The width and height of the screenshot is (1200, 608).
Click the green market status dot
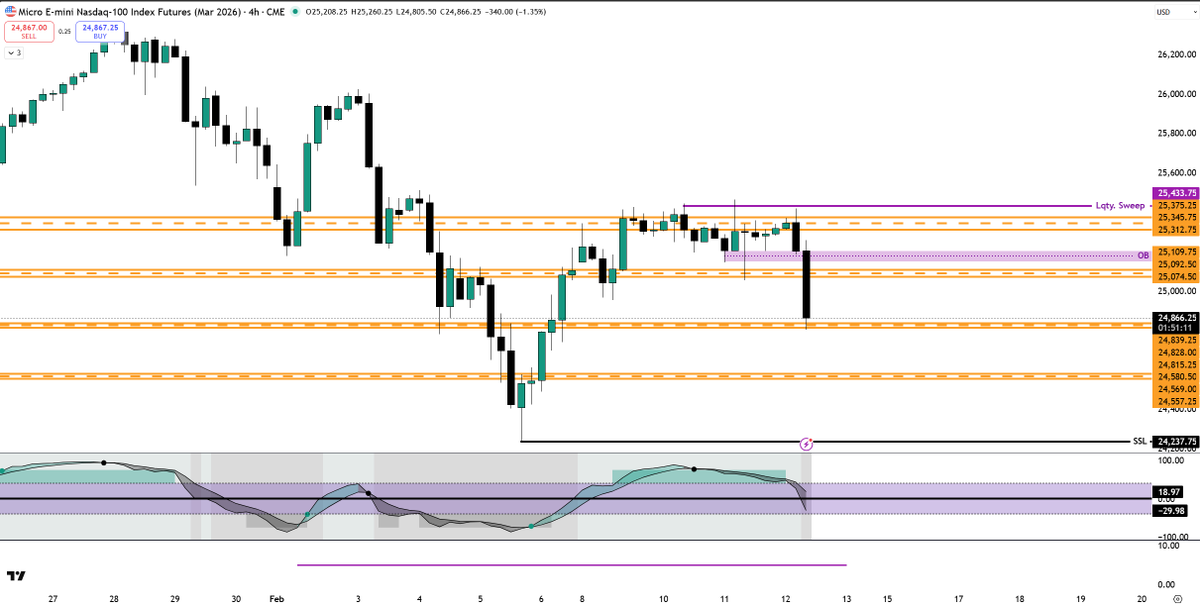(297, 12)
